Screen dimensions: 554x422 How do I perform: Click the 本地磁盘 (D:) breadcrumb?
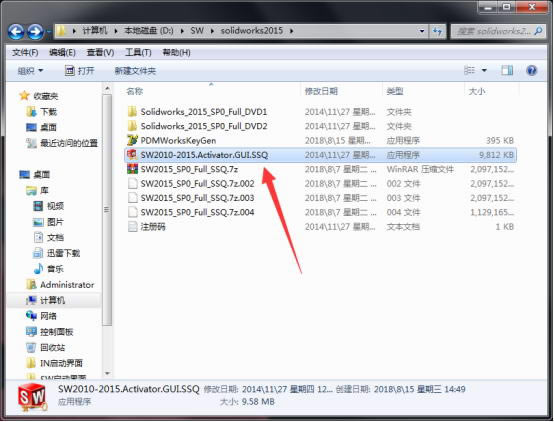click(148, 31)
